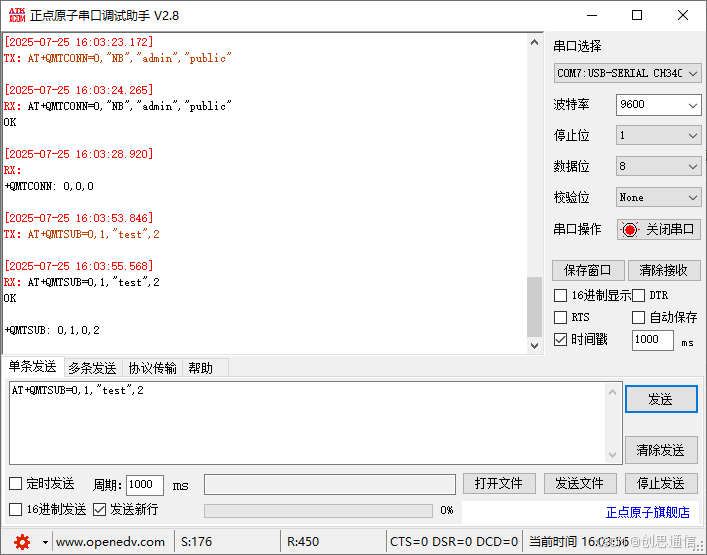The image size is (707, 555).
Task: Click the receive log scrollbar thumb
Action: pos(534,307)
